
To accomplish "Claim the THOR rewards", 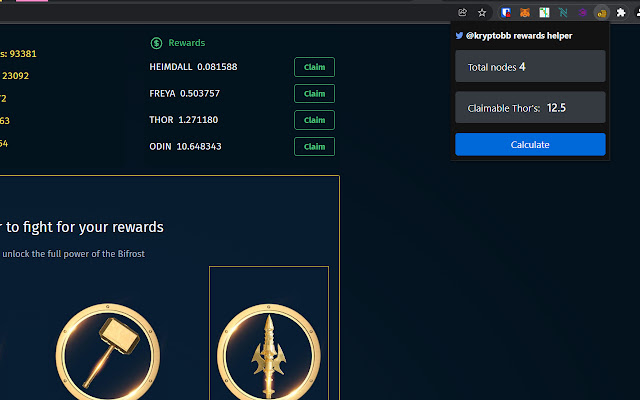I will (314, 120).
